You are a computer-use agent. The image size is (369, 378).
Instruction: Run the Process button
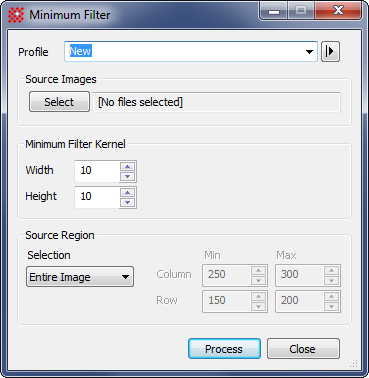pos(224,349)
